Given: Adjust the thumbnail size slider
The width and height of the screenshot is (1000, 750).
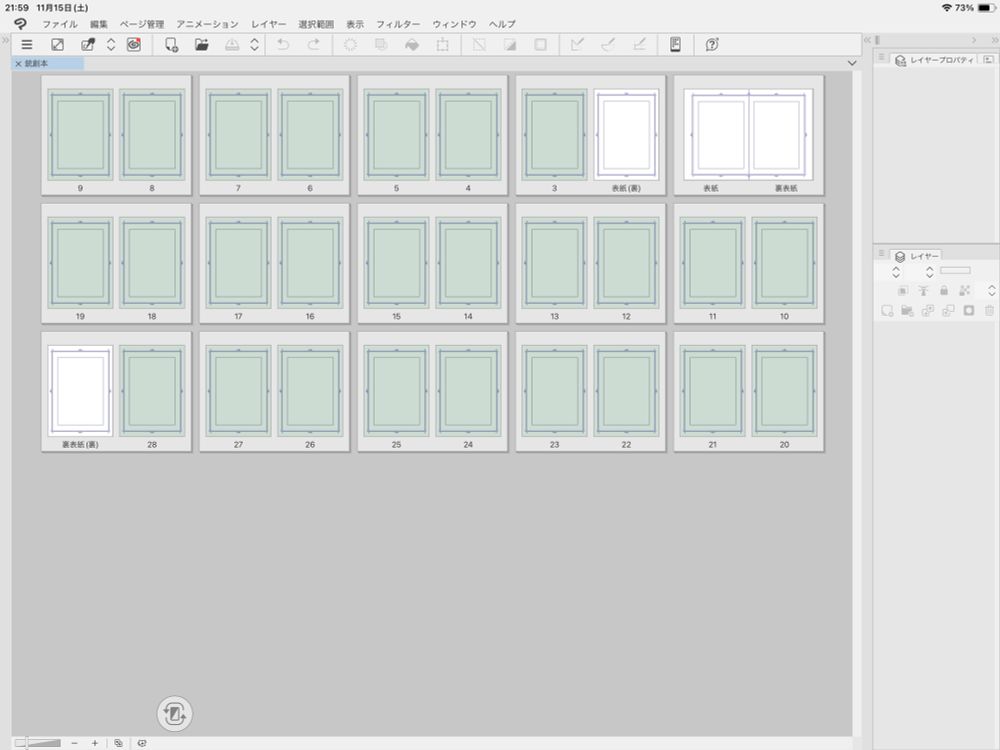Looking at the screenshot, I should 38,743.
